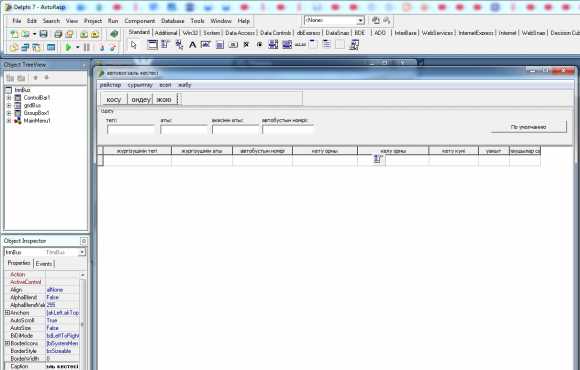Click the Help contents book icon
Viewport: 580px width, 370px height.
tap(114, 34)
